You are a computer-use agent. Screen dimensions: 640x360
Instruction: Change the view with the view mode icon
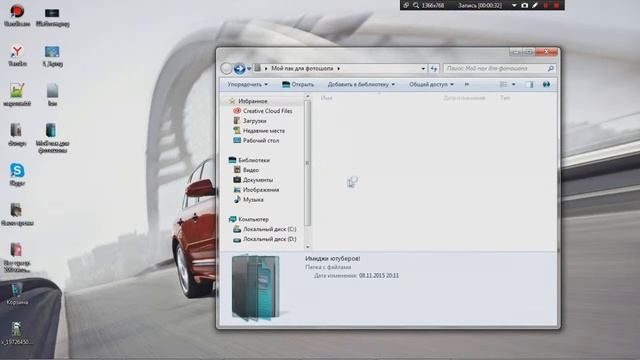pos(503,84)
